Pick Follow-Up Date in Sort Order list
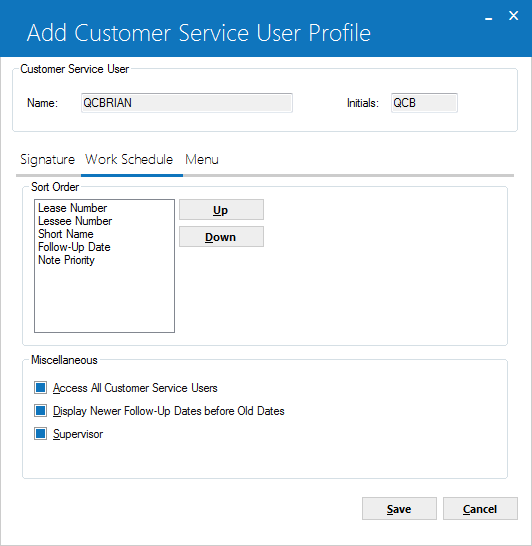This screenshot has width=532, height=546. [74, 247]
